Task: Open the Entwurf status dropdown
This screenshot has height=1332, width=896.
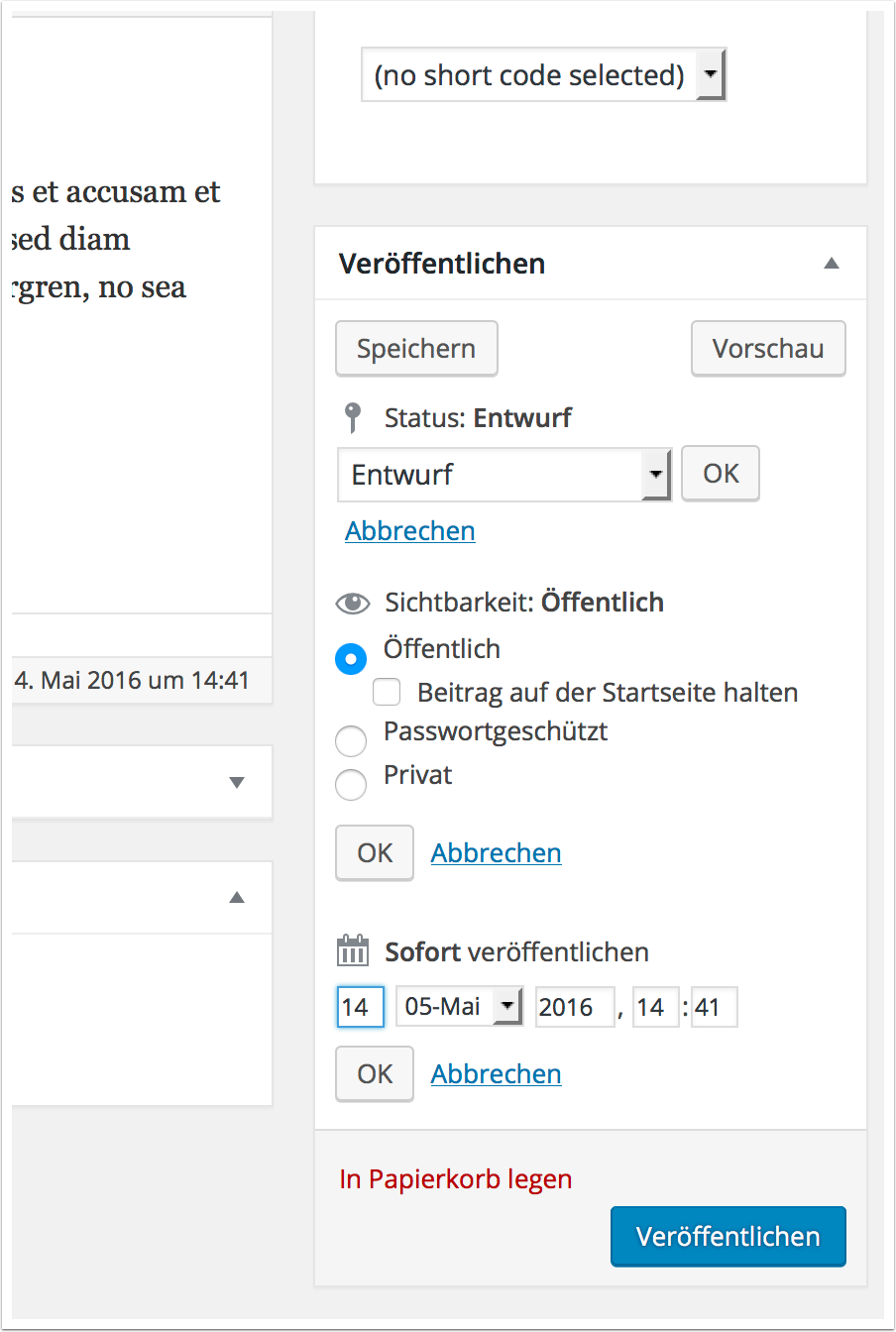Action: pyautogui.click(x=504, y=475)
